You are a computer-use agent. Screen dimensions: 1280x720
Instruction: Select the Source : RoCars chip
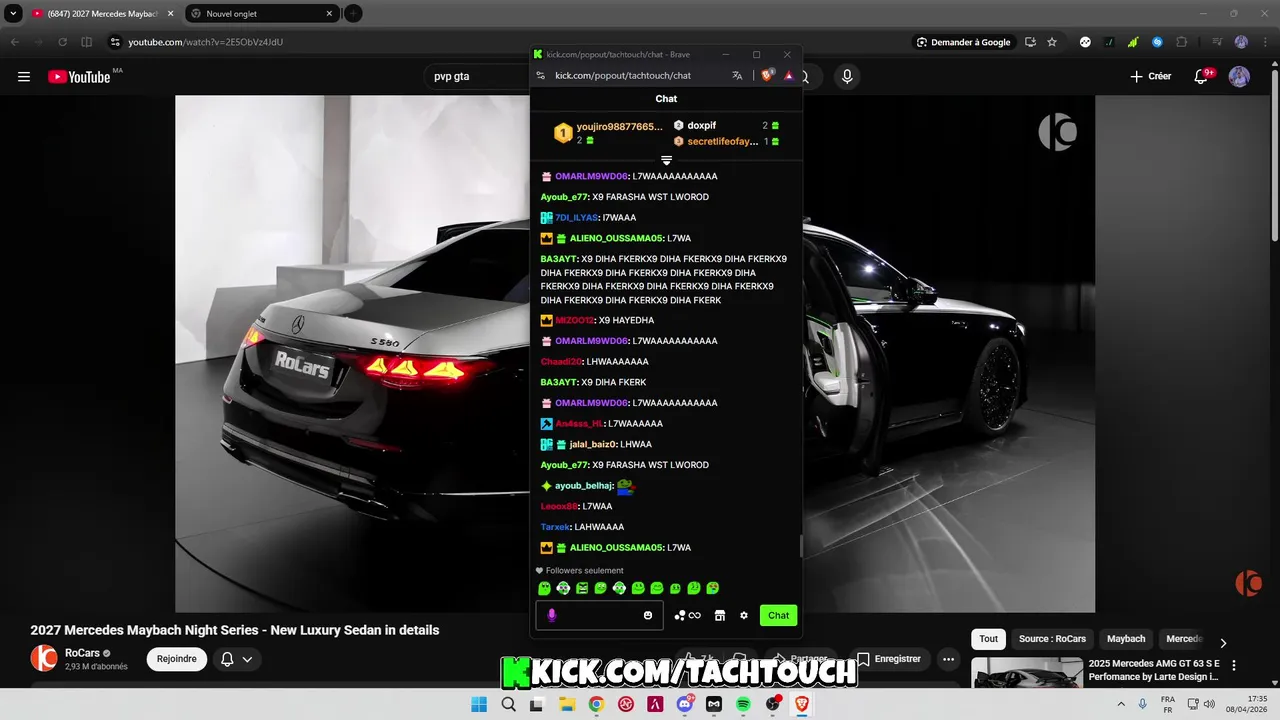click(1052, 639)
